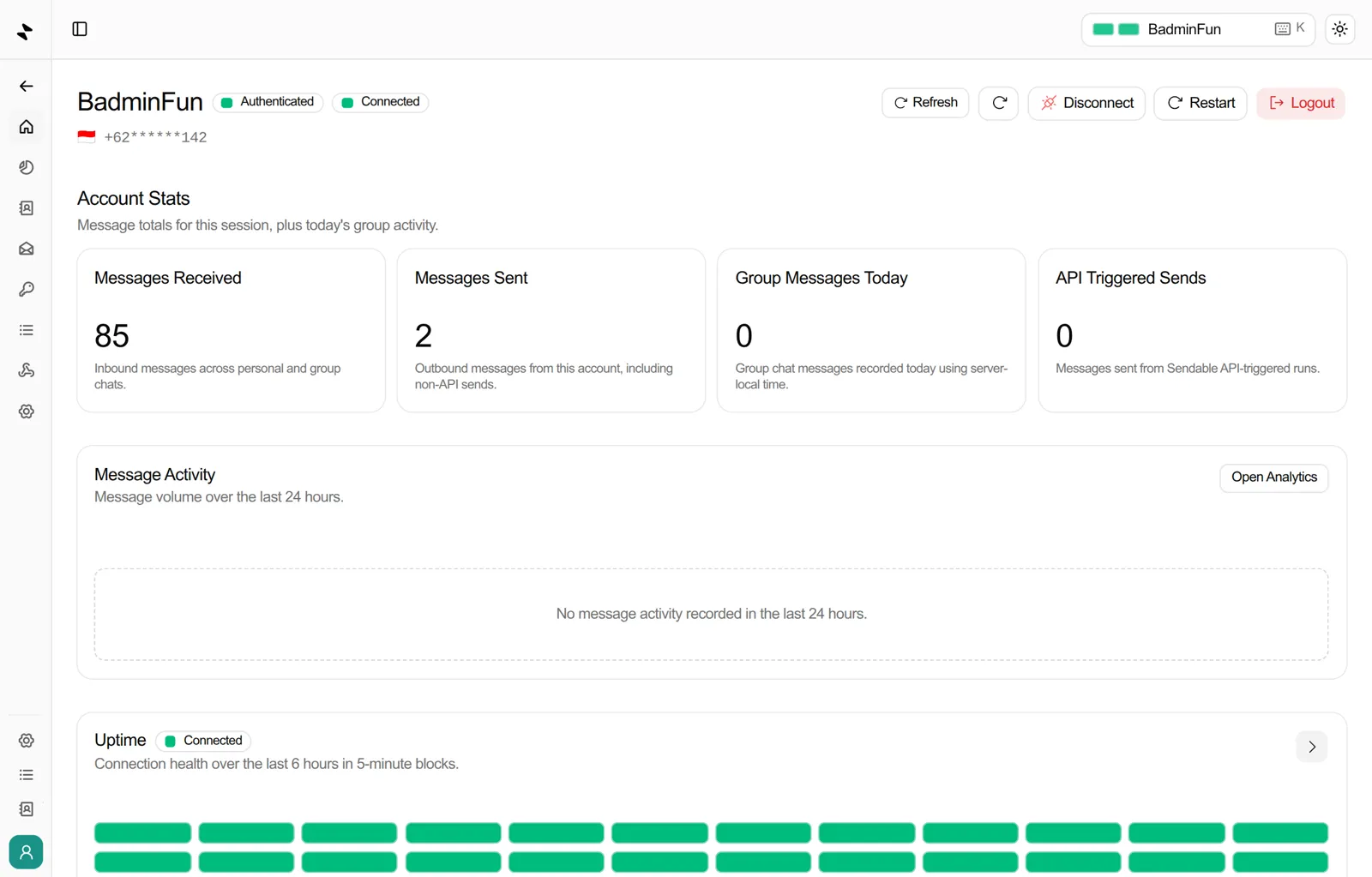Go back using the left arrow icon
The width and height of the screenshot is (1372, 877).
point(27,86)
